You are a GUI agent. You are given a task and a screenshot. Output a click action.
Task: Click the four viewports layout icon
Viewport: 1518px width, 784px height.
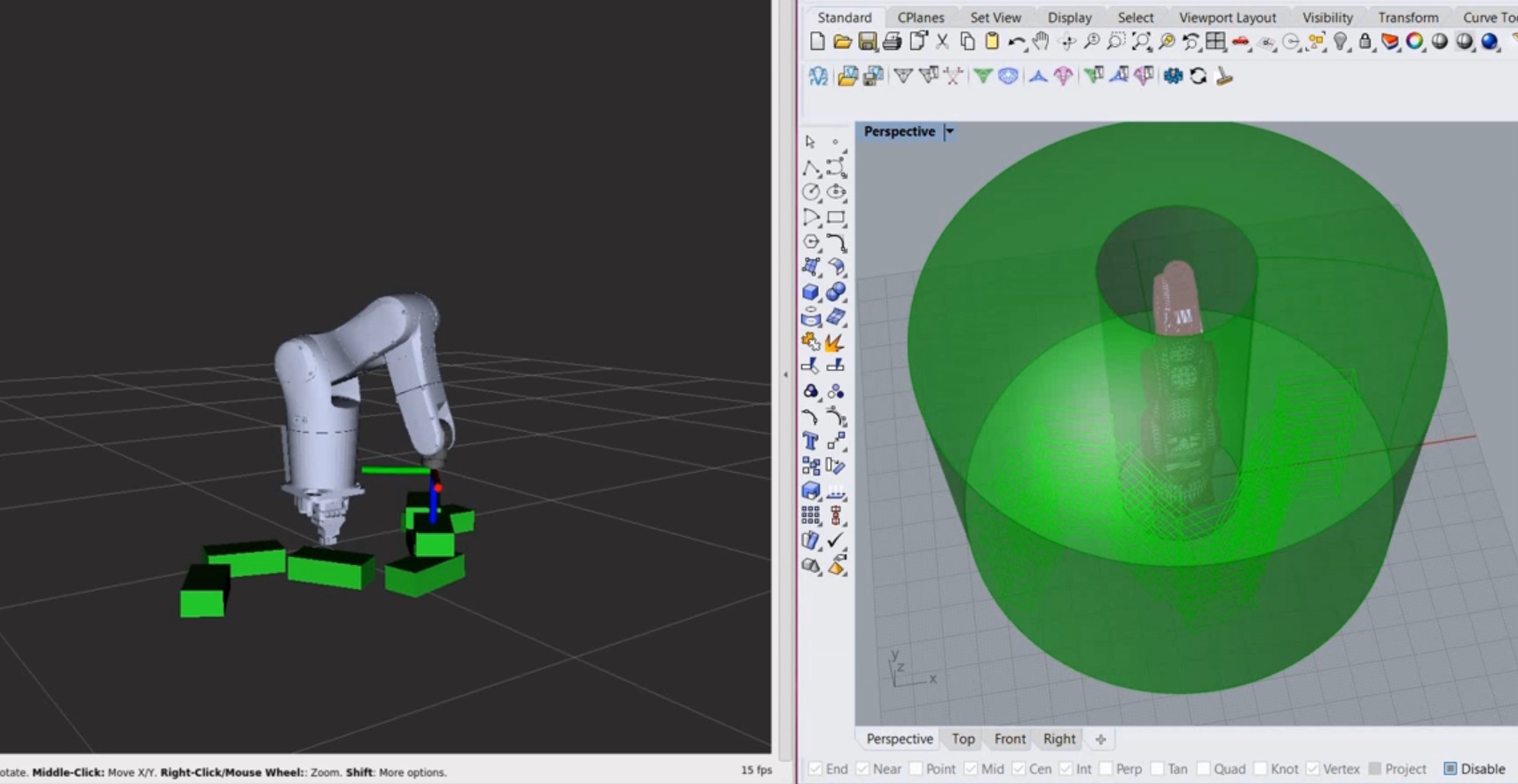click(1215, 41)
